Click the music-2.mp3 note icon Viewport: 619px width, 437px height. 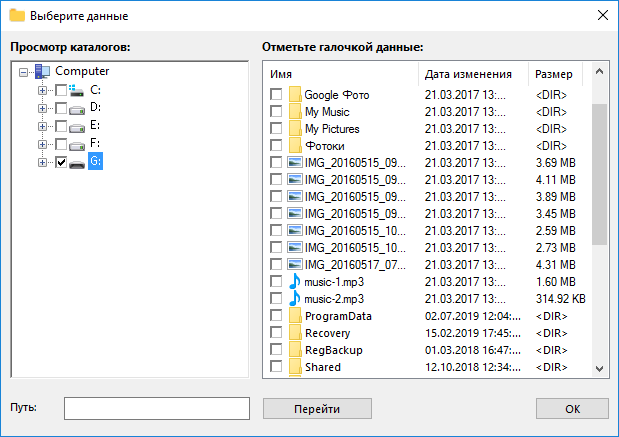(295, 299)
